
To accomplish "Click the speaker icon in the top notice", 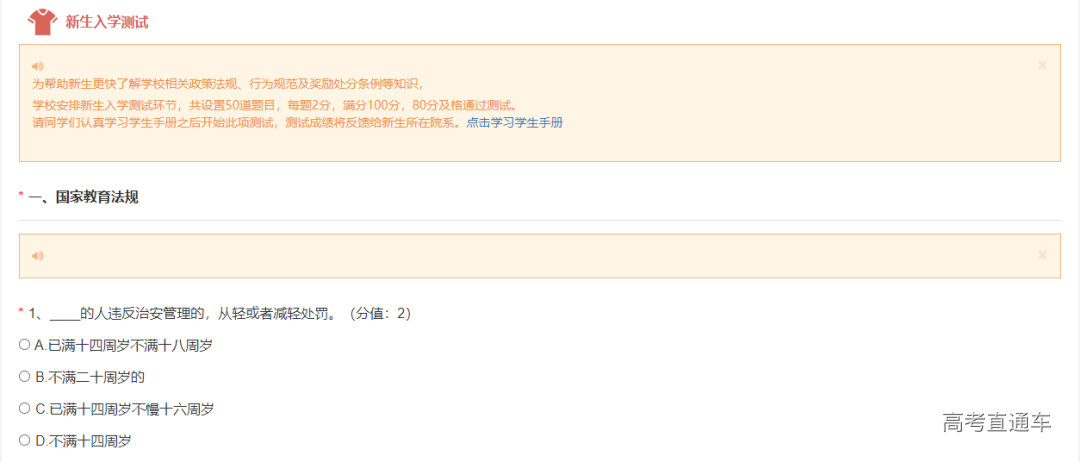I will click(38, 66).
